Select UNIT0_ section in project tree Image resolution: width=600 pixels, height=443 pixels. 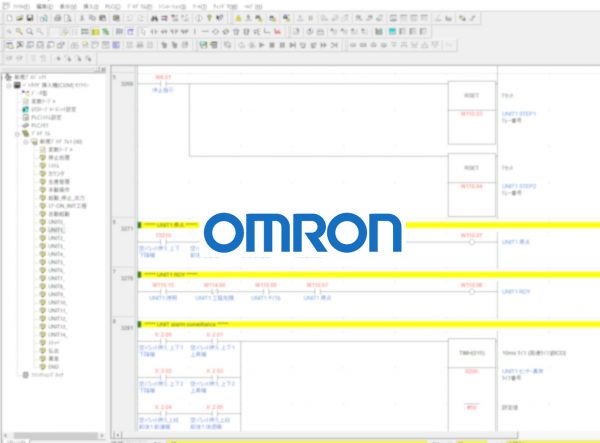(x=56, y=222)
